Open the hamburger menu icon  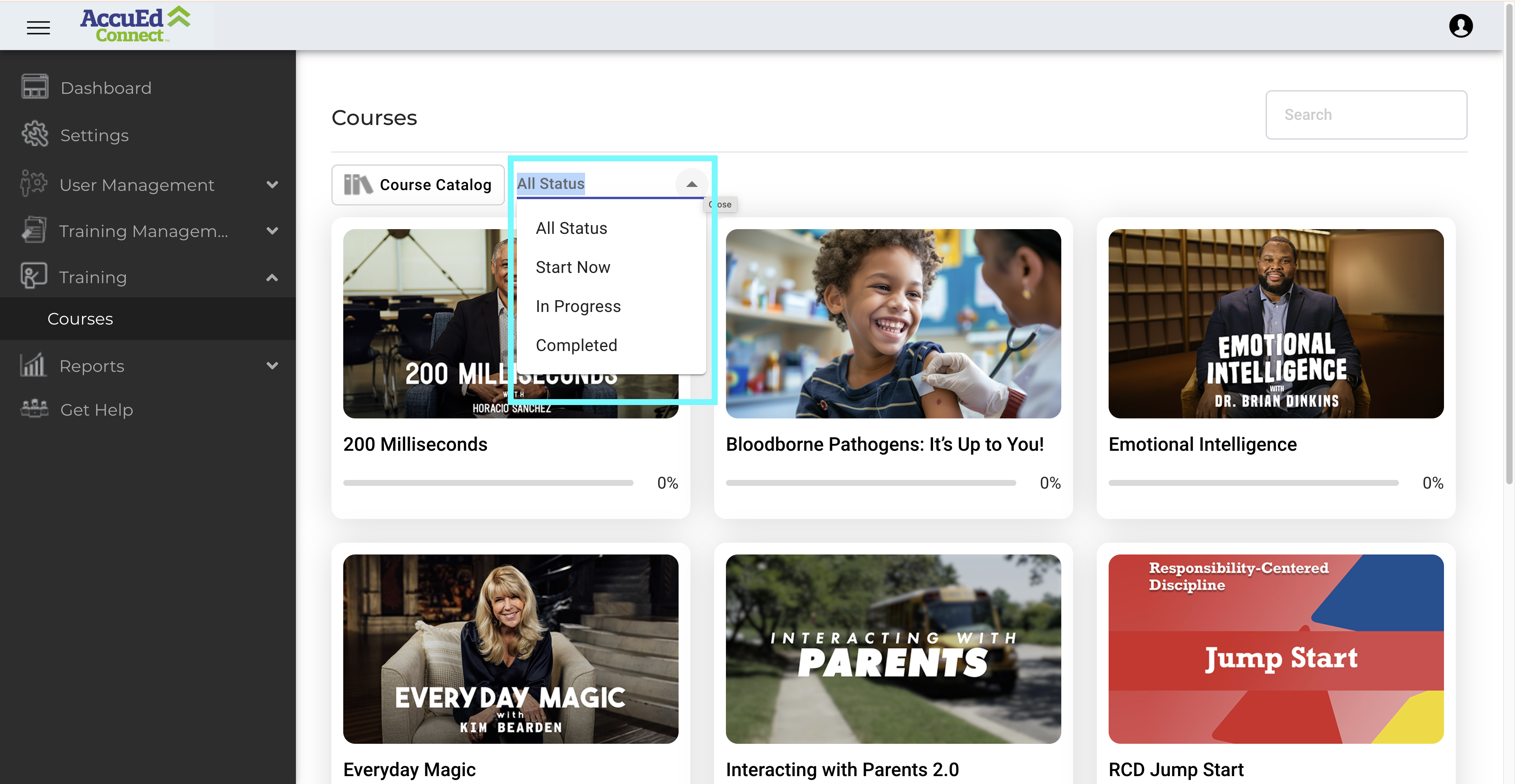pyautogui.click(x=38, y=27)
